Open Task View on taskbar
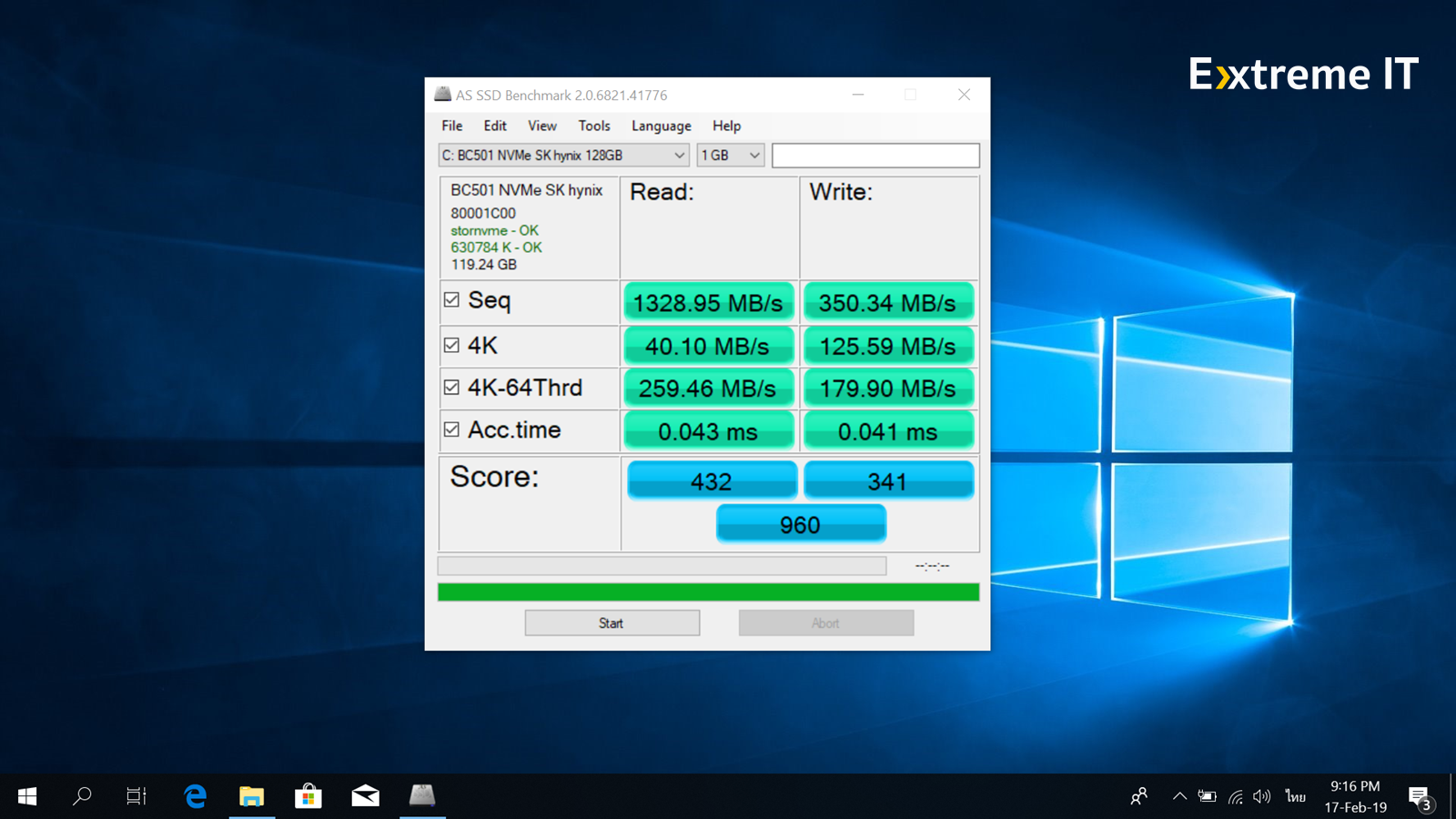 (x=136, y=796)
